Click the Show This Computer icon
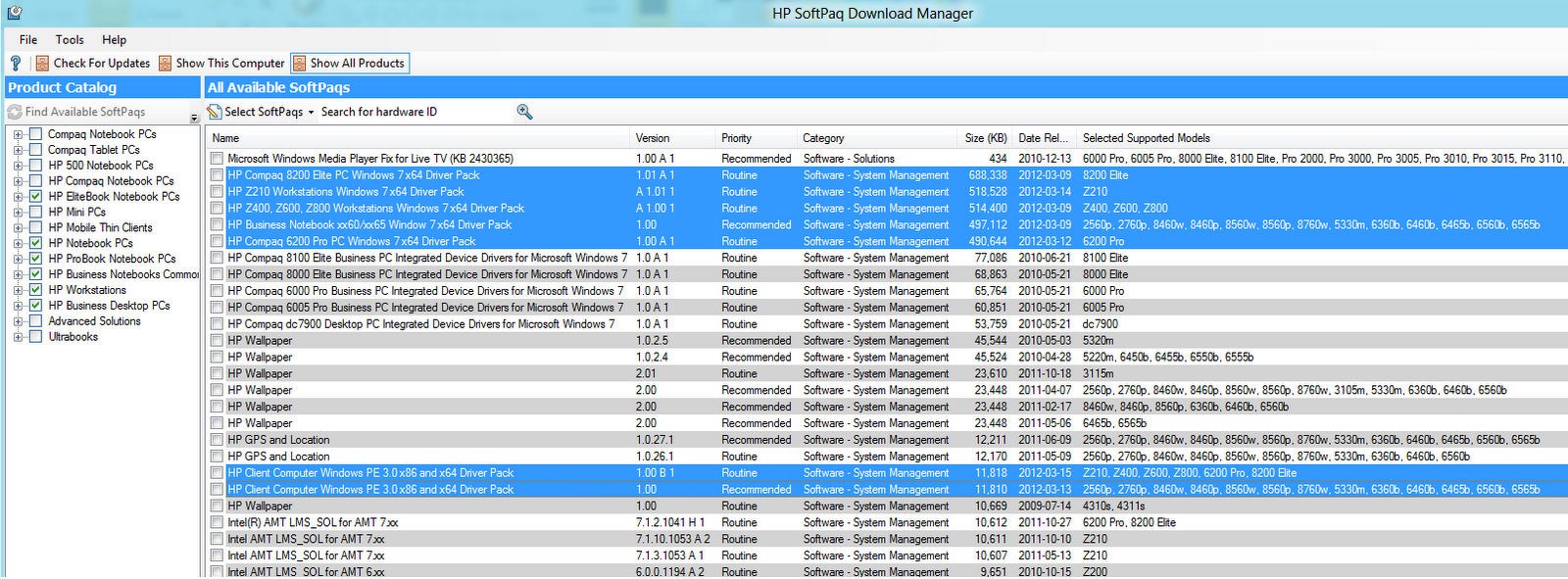Screen dimensions: 1568x579 (x=165, y=63)
